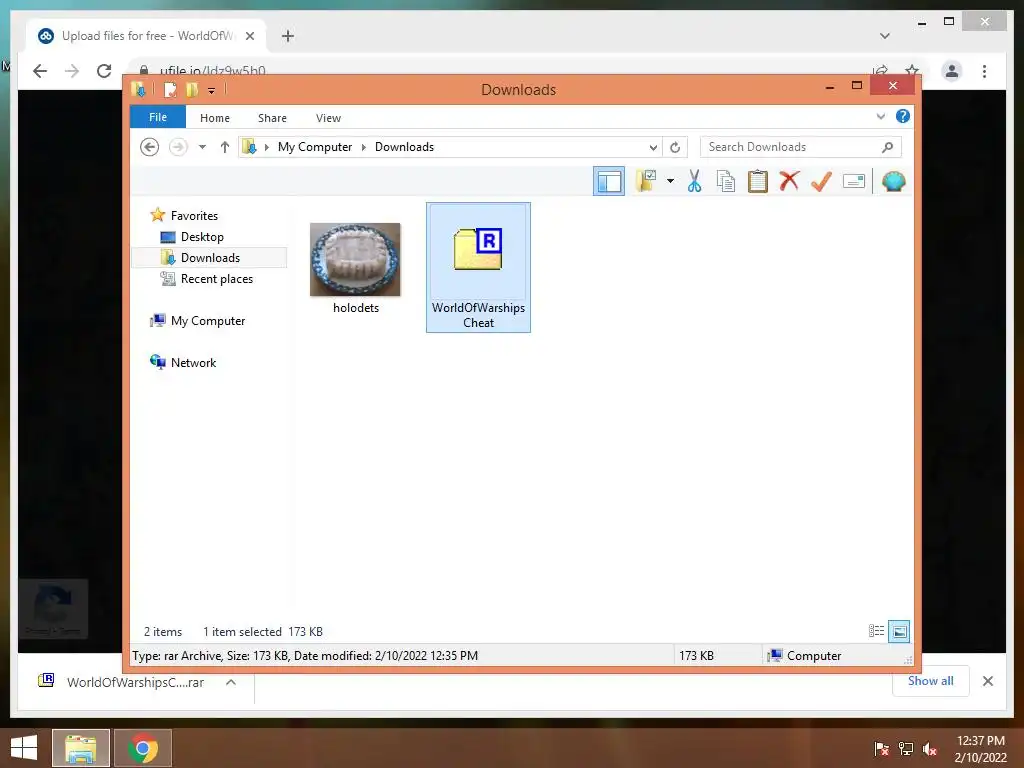Click the Quick Access properties icon
Viewport: 1024px width, 768px height.
click(x=170, y=89)
